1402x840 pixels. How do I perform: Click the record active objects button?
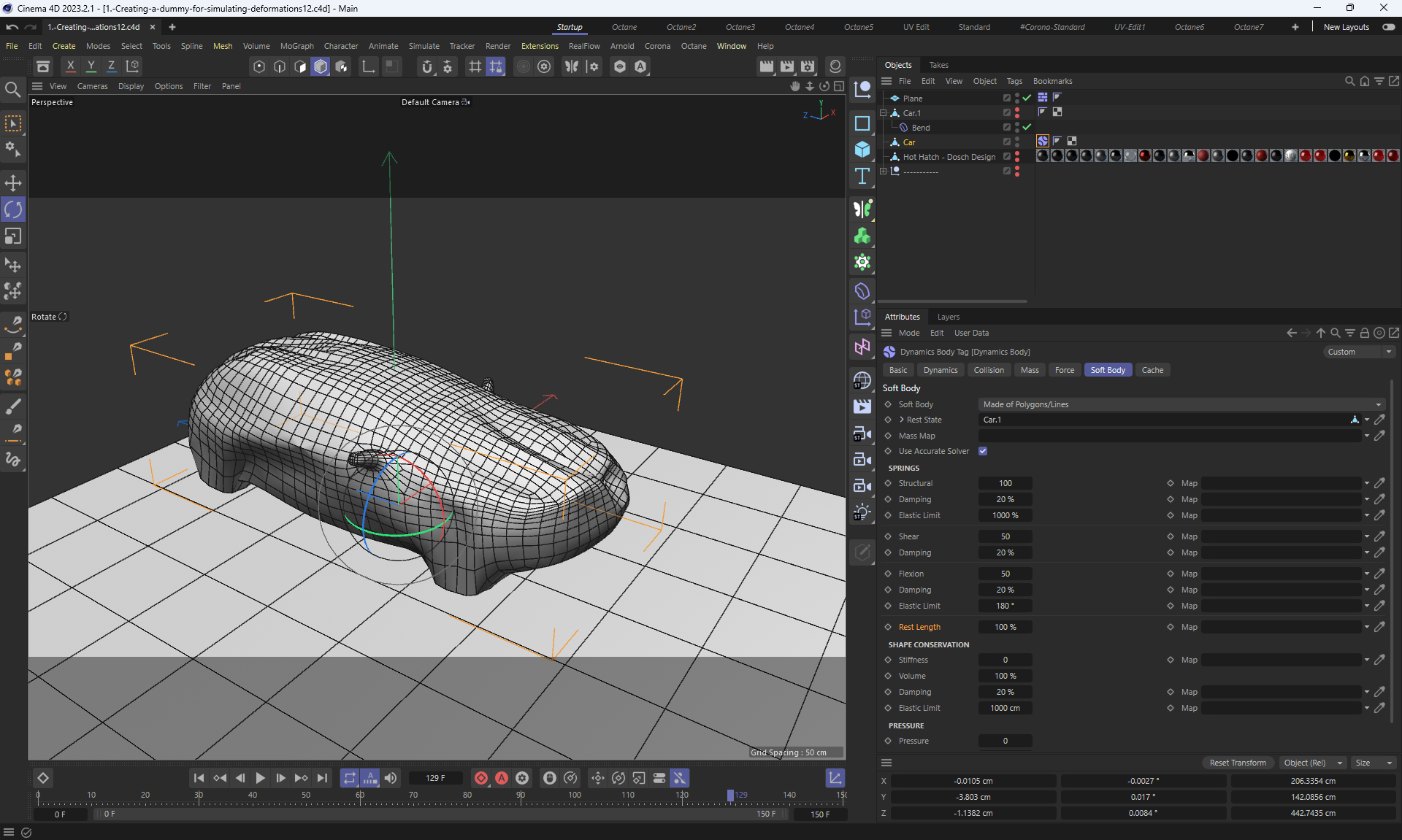(480, 778)
